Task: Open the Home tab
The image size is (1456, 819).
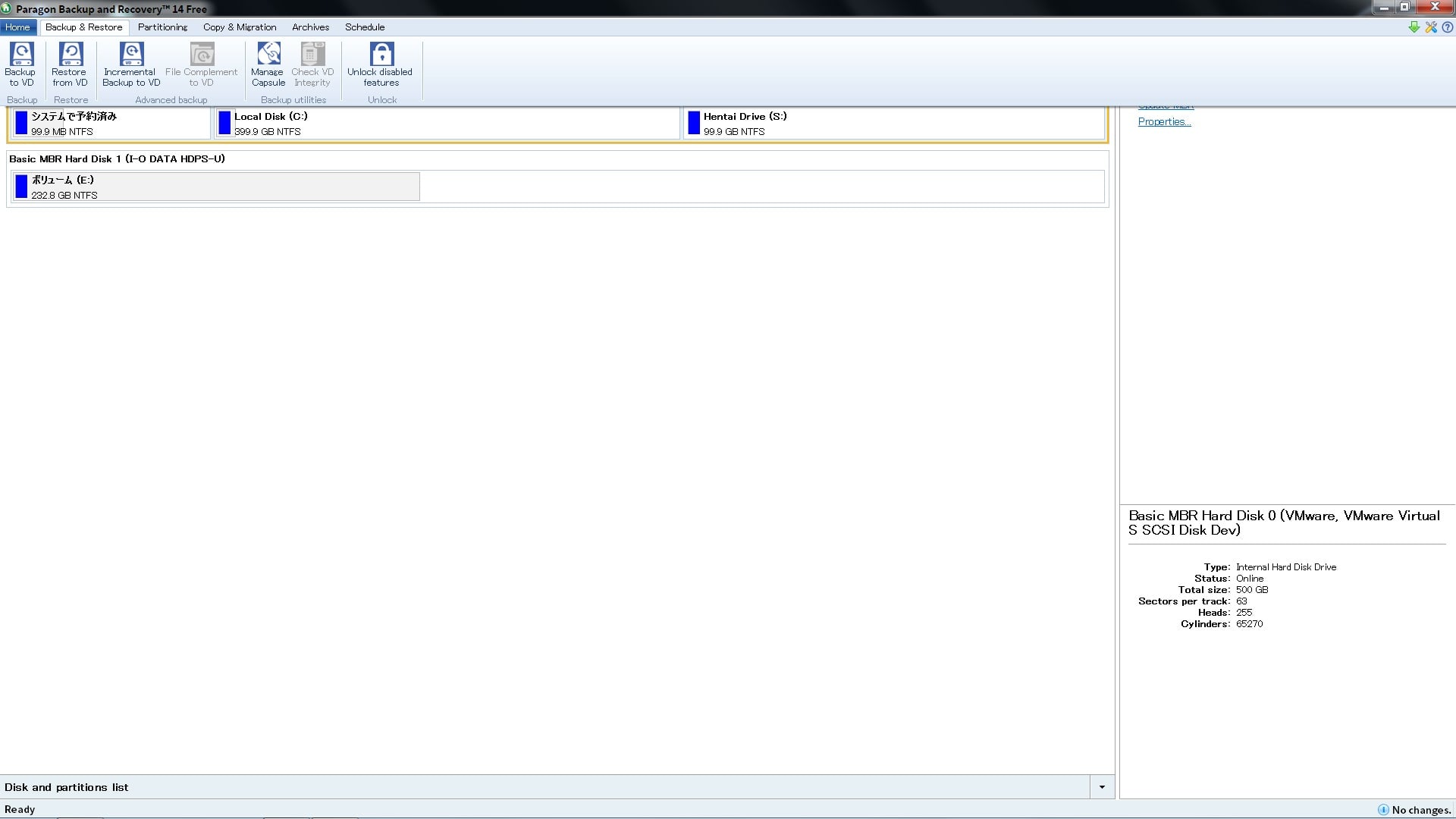Action: (17, 27)
